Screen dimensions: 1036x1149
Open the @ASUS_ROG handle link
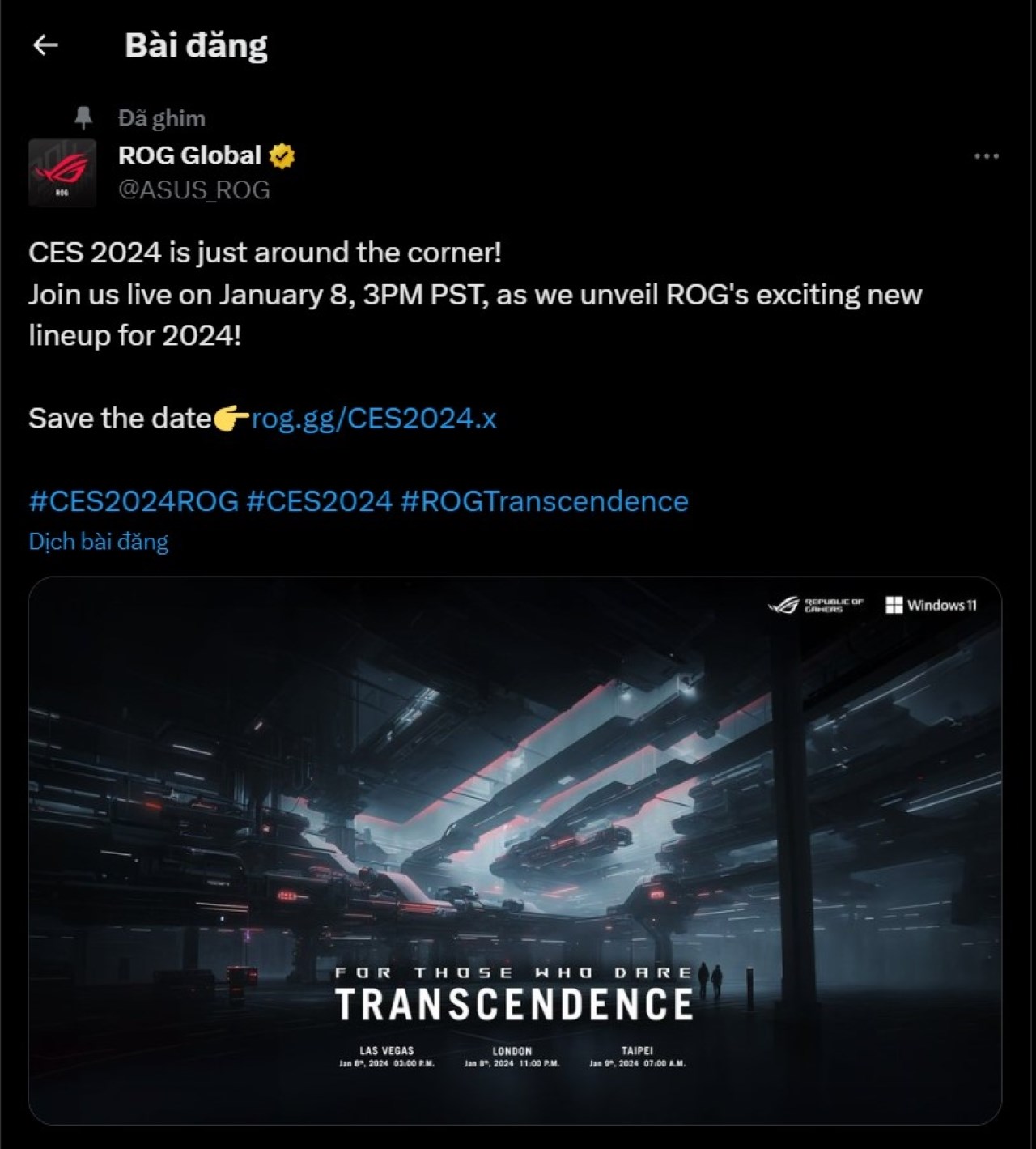coord(194,189)
